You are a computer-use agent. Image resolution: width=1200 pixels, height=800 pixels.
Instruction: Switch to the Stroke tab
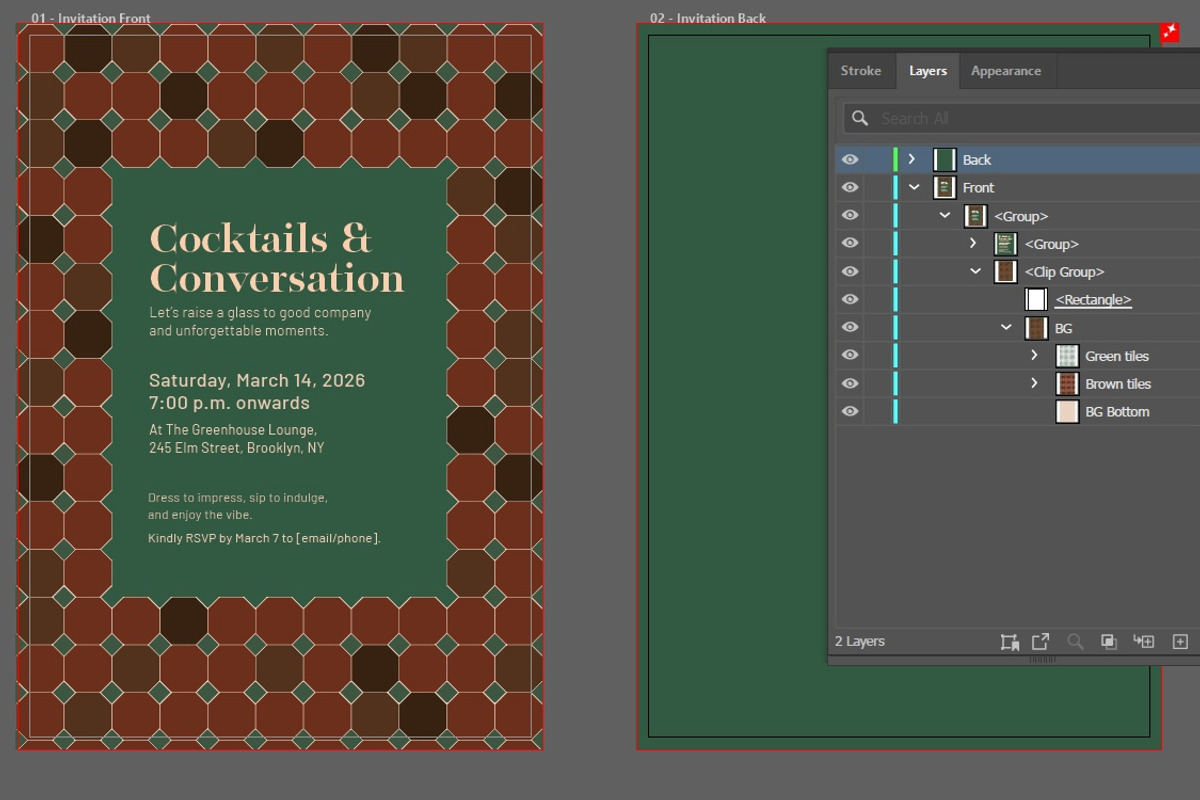(861, 71)
